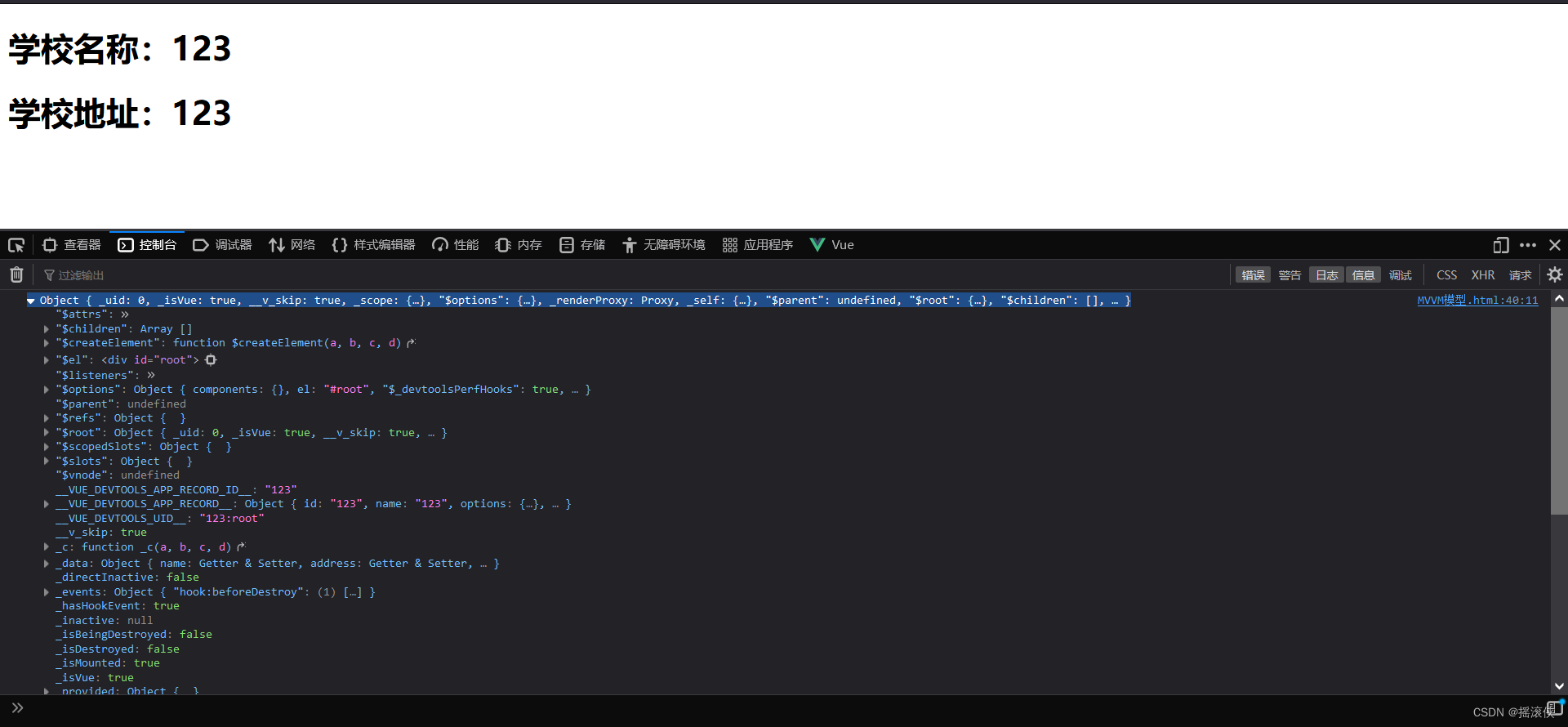Toggle the 日志 logs filter
This screenshot has width=1568, height=727.
point(1326,275)
